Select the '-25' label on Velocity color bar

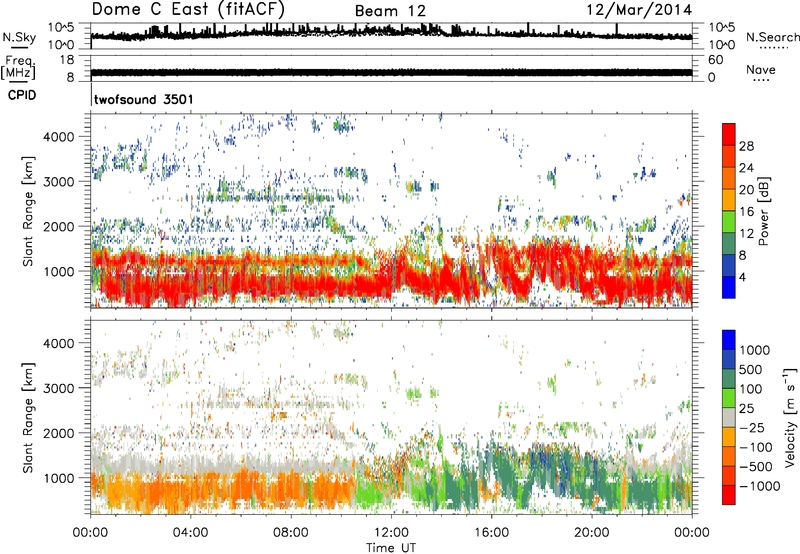752,428
